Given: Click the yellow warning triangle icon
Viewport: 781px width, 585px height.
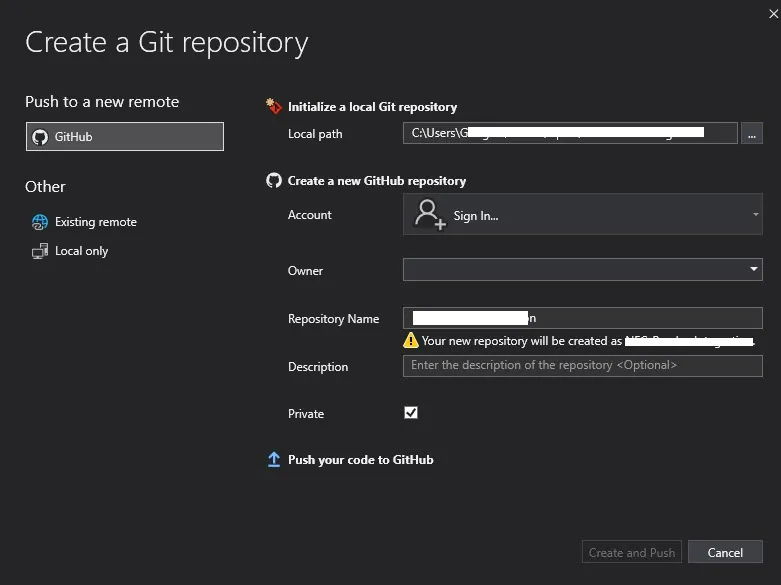Looking at the screenshot, I should [411, 341].
